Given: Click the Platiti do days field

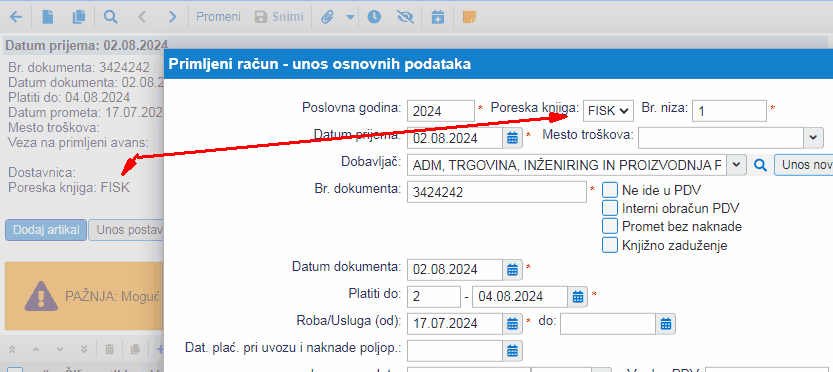Looking at the screenshot, I should point(434,297).
